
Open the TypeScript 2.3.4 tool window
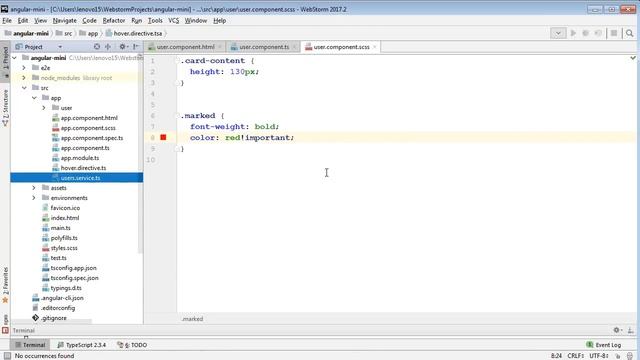82,345
